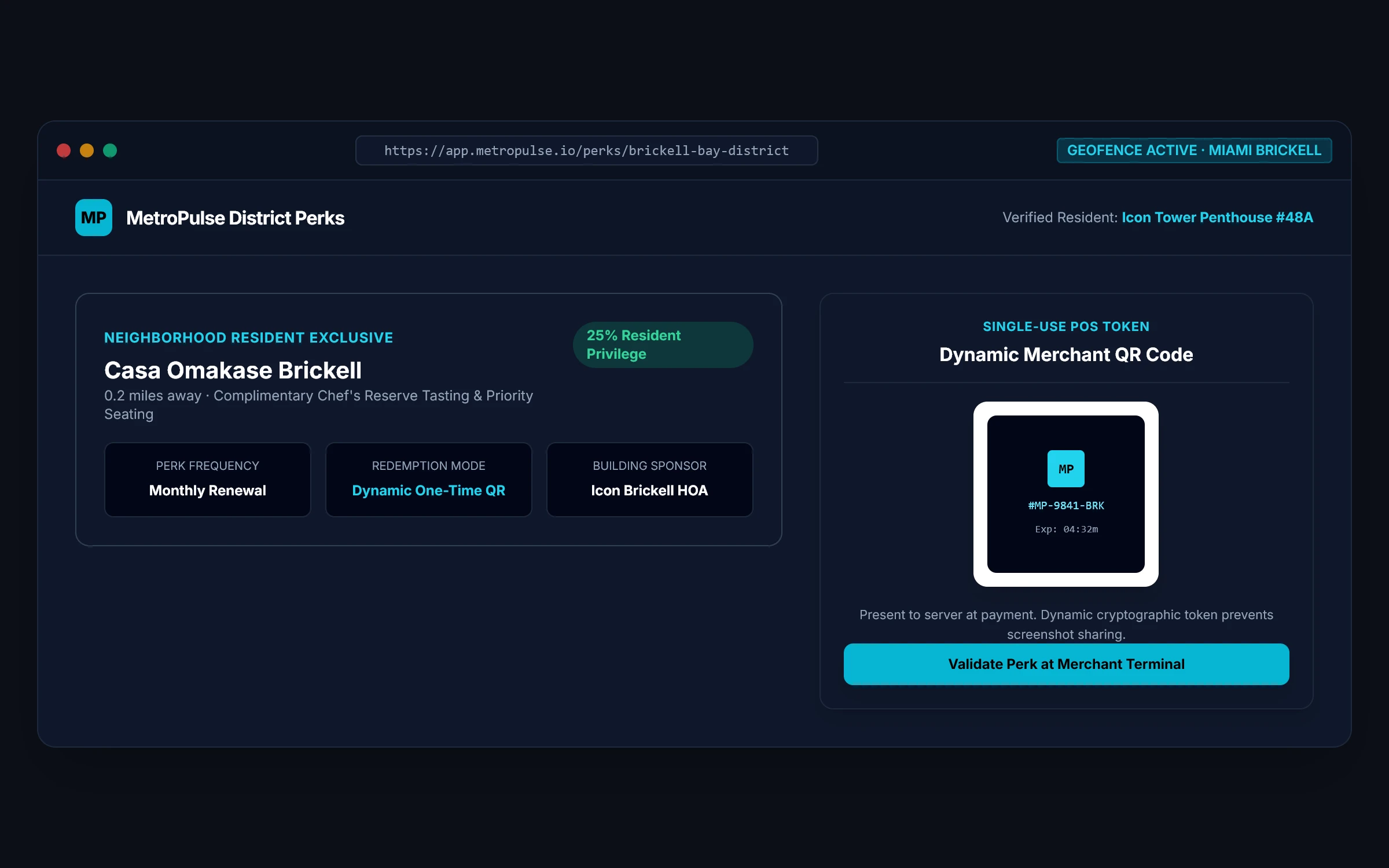1389x868 pixels.
Task: Select the Building Sponsor Icon Brickell HOA tile
Action: tap(649, 480)
